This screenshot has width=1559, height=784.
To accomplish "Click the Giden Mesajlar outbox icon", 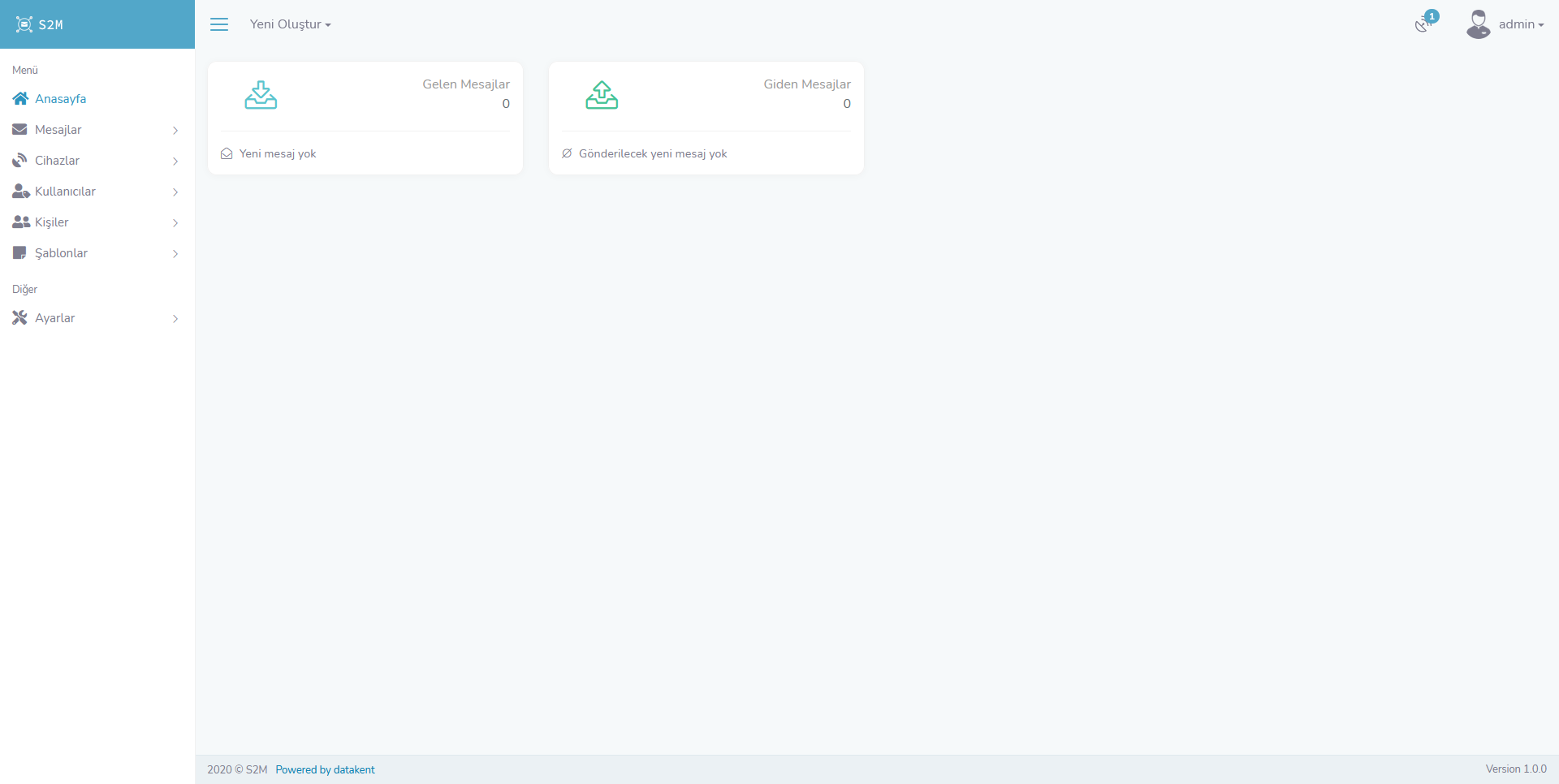I will pyautogui.click(x=602, y=95).
